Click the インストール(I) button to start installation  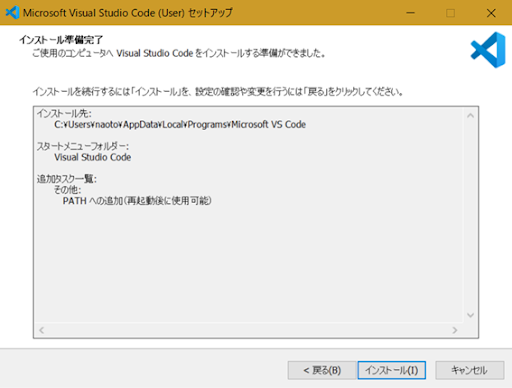392,370
